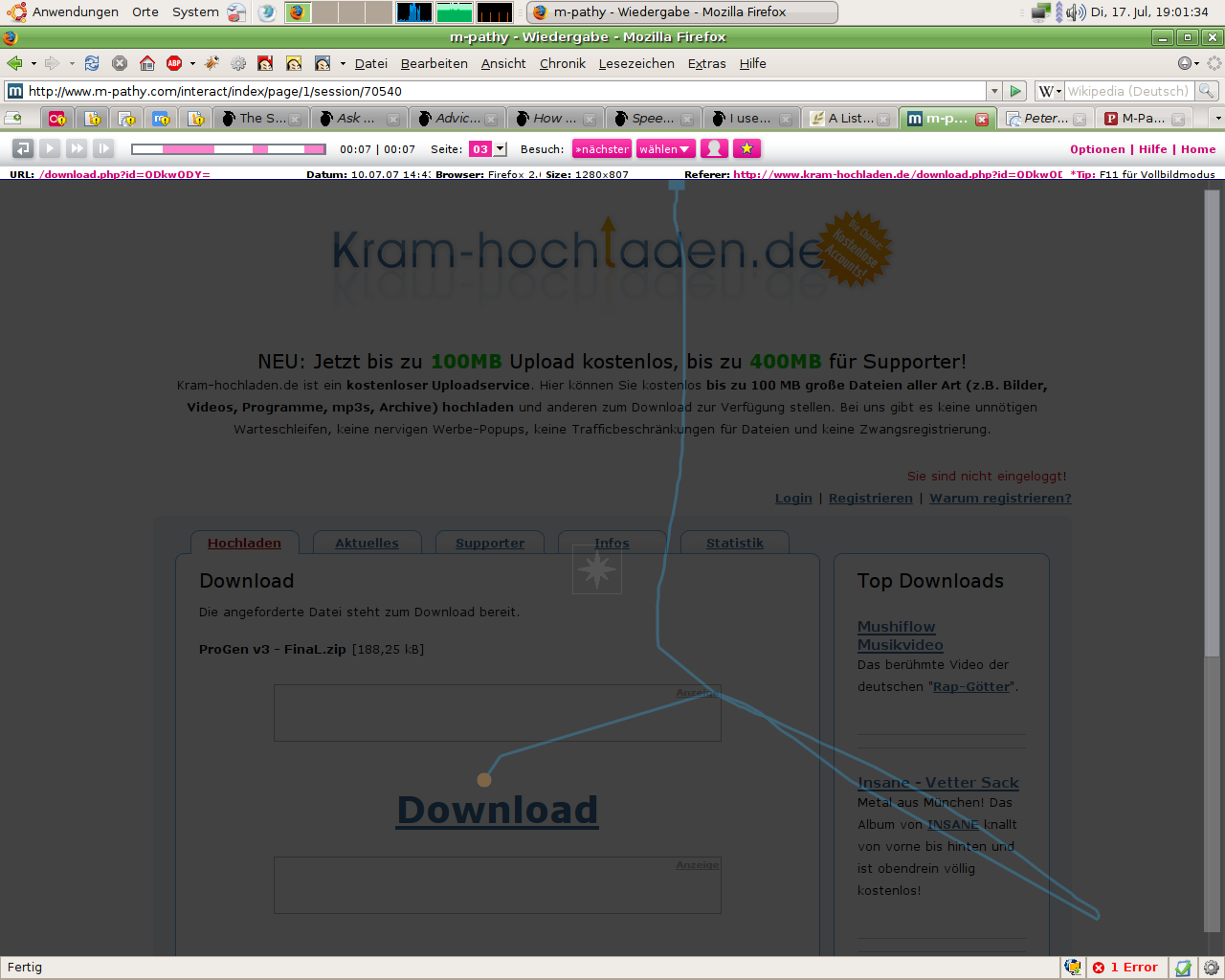
Task: Reload the page with the refresh icon
Action: tap(92, 63)
